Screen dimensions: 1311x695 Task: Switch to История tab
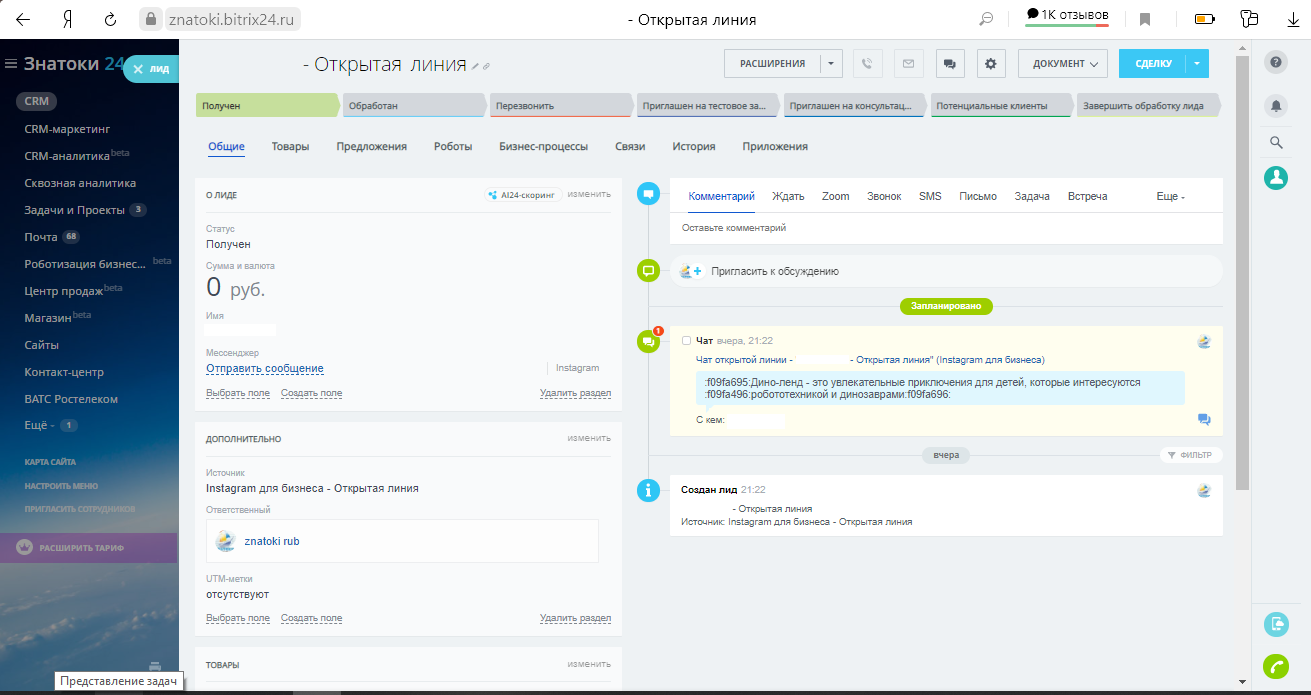[x=694, y=146]
